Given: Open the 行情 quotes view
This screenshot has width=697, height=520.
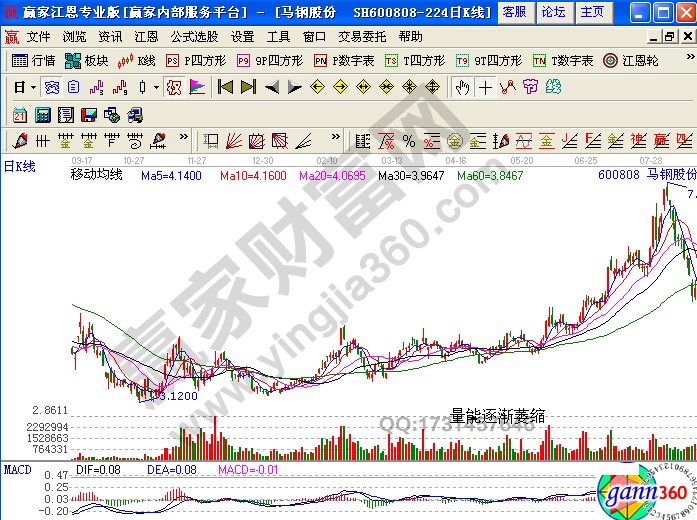Looking at the screenshot, I should (x=34, y=60).
